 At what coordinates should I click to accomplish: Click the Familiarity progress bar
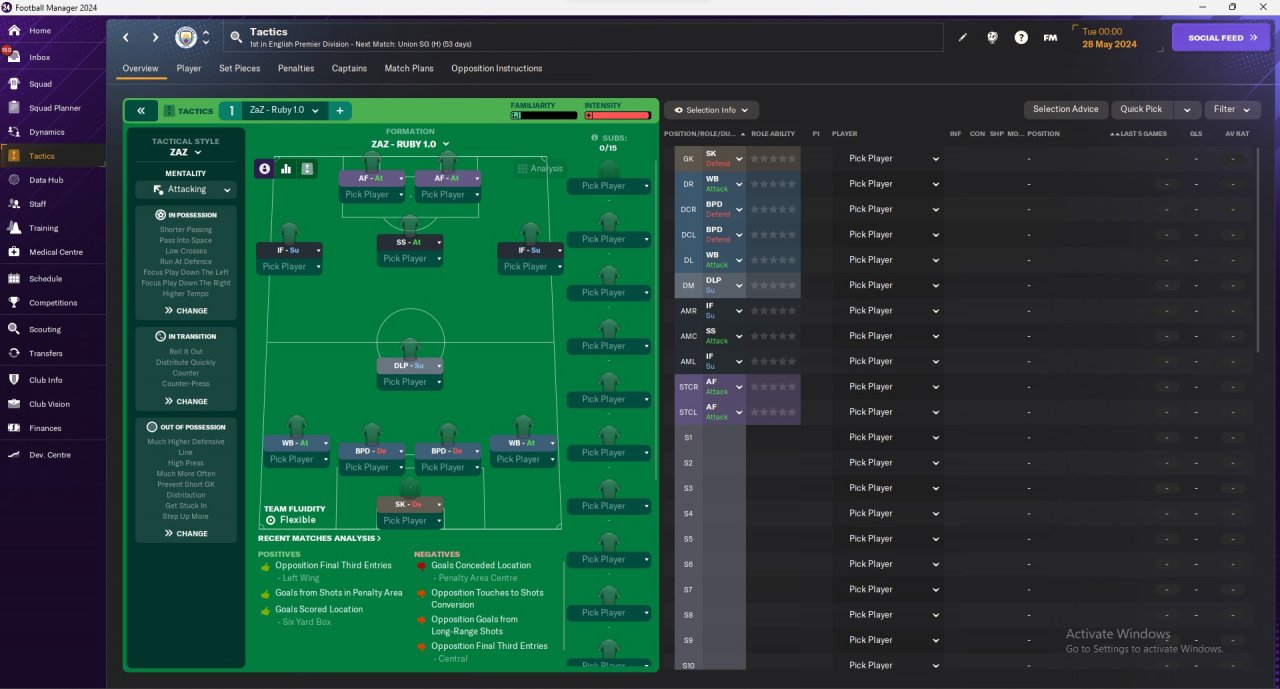(543, 116)
